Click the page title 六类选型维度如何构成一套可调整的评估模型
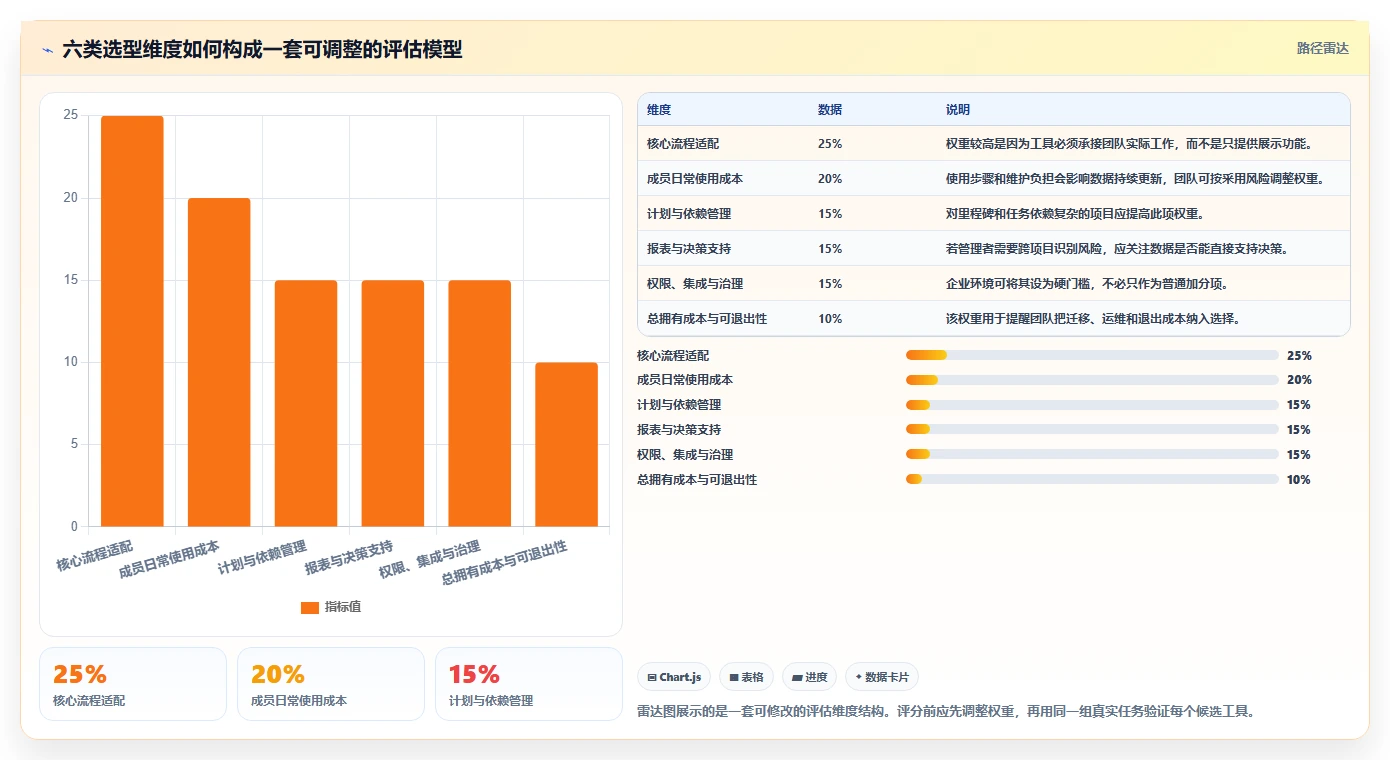This screenshot has height=760, width=1390. tap(262, 49)
